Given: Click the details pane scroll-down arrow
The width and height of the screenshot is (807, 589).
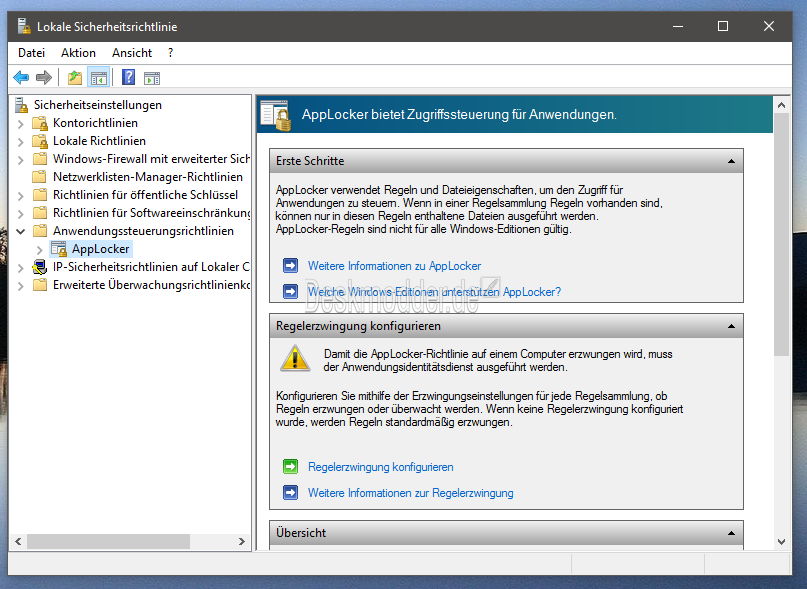Looking at the screenshot, I should (781, 542).
